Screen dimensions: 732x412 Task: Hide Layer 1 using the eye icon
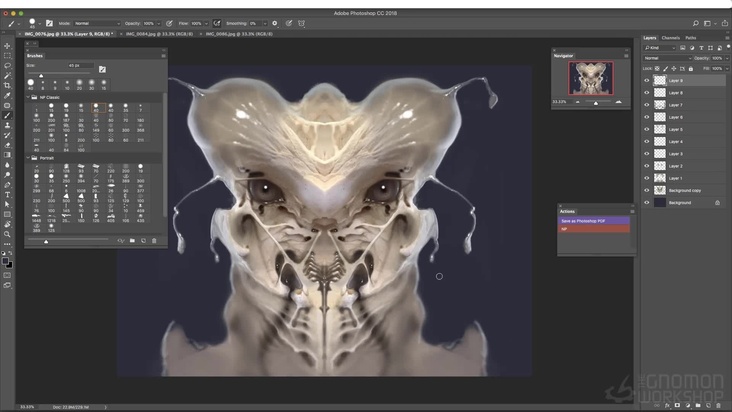647,178
